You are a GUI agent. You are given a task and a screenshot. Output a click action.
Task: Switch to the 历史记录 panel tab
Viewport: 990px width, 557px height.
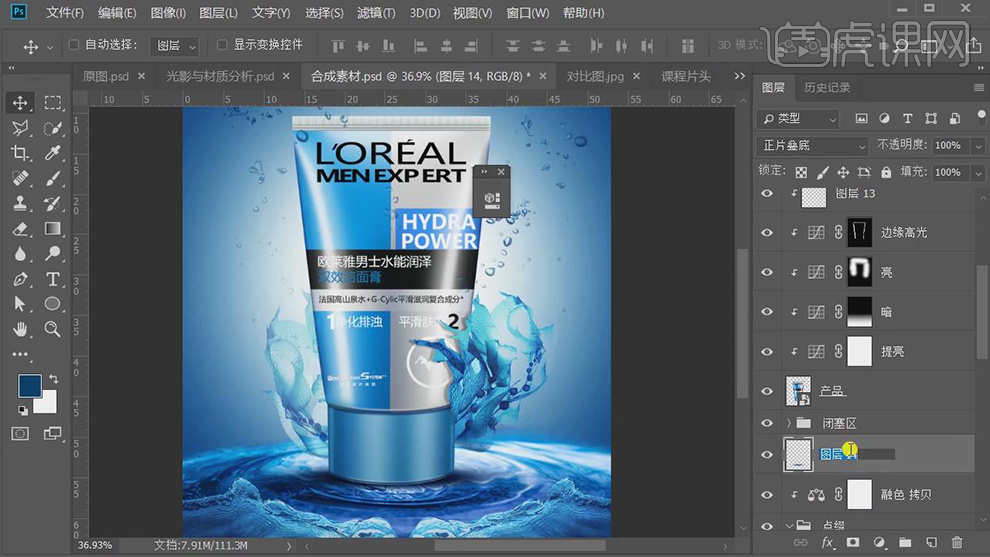point(827,88)
